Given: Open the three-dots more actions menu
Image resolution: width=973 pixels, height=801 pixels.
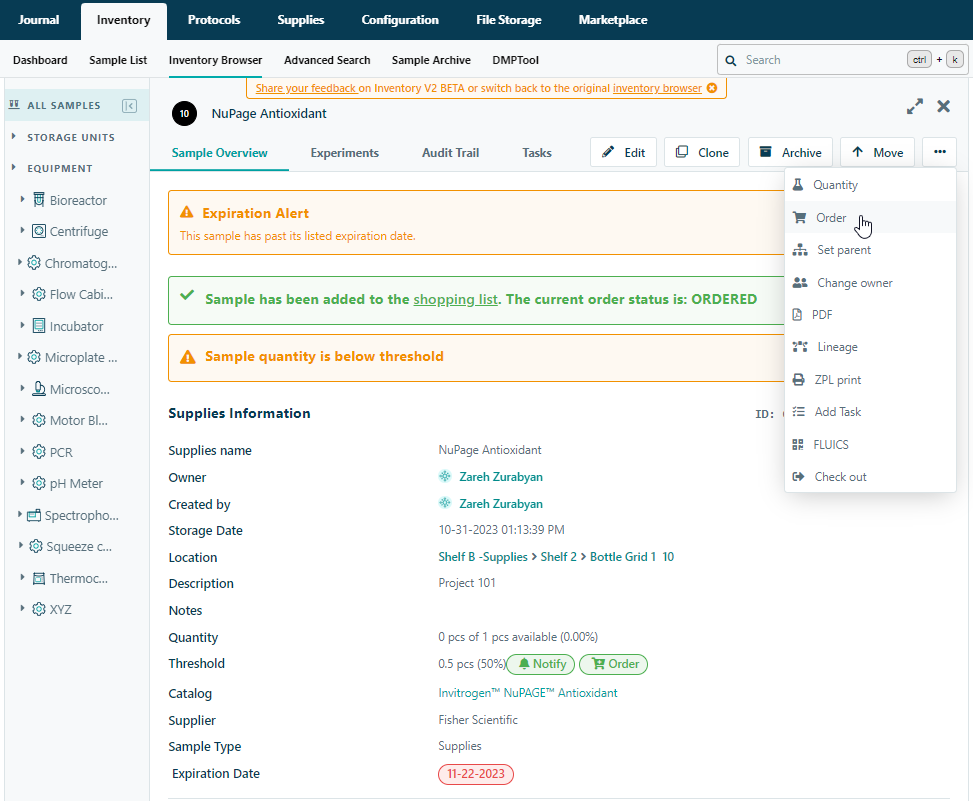Looking at the screenshot, I should point(939,152).
